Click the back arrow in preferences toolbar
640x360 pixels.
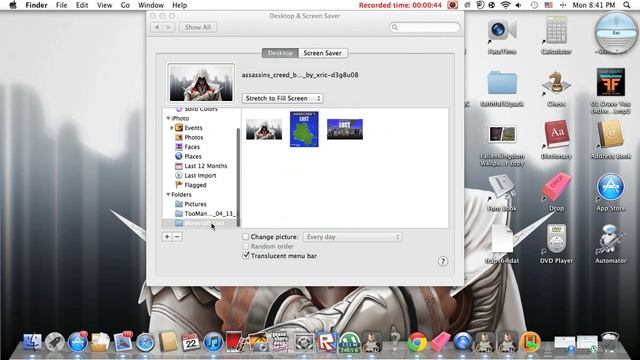tap(157, 27)
